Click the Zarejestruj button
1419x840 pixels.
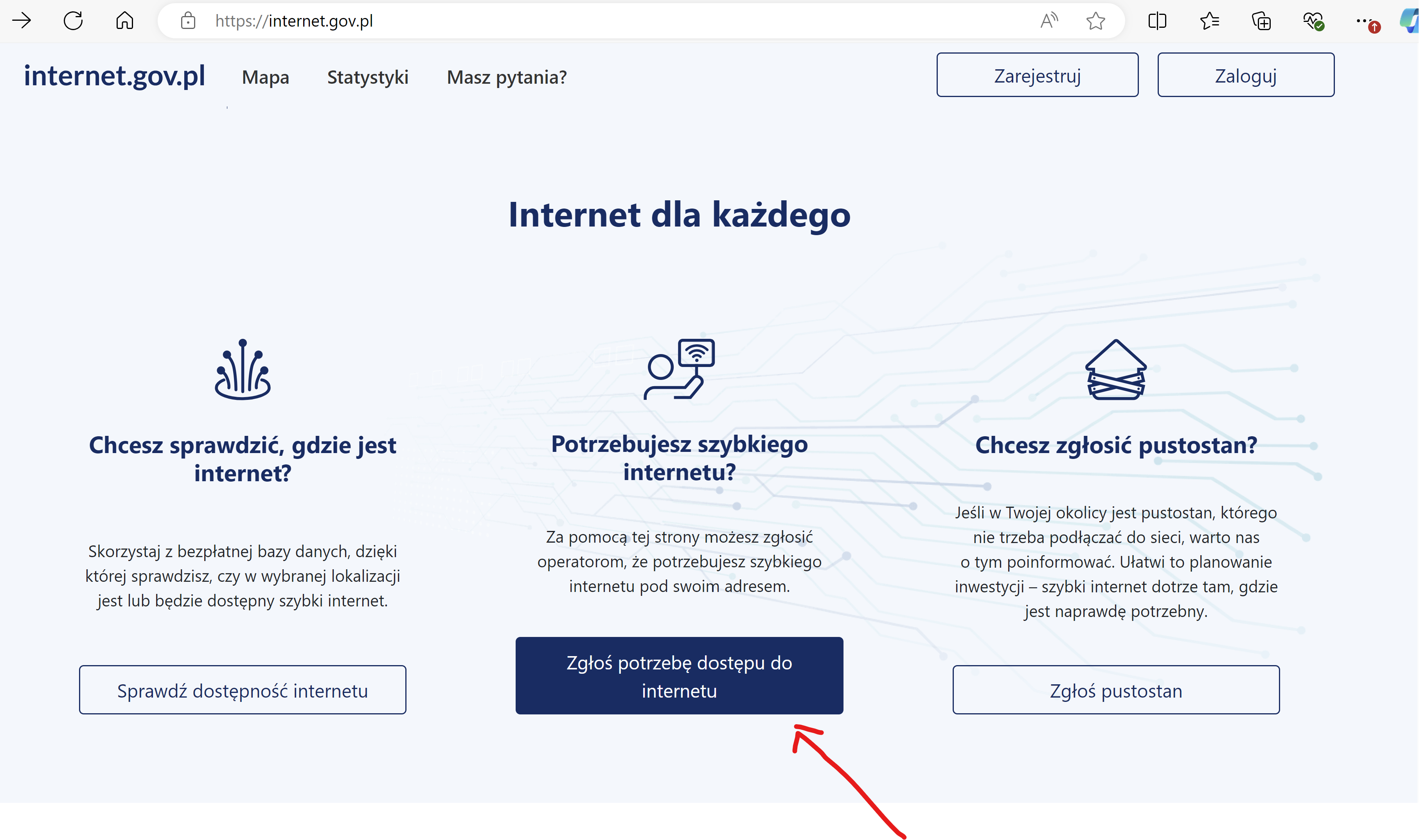point(1037,75)
